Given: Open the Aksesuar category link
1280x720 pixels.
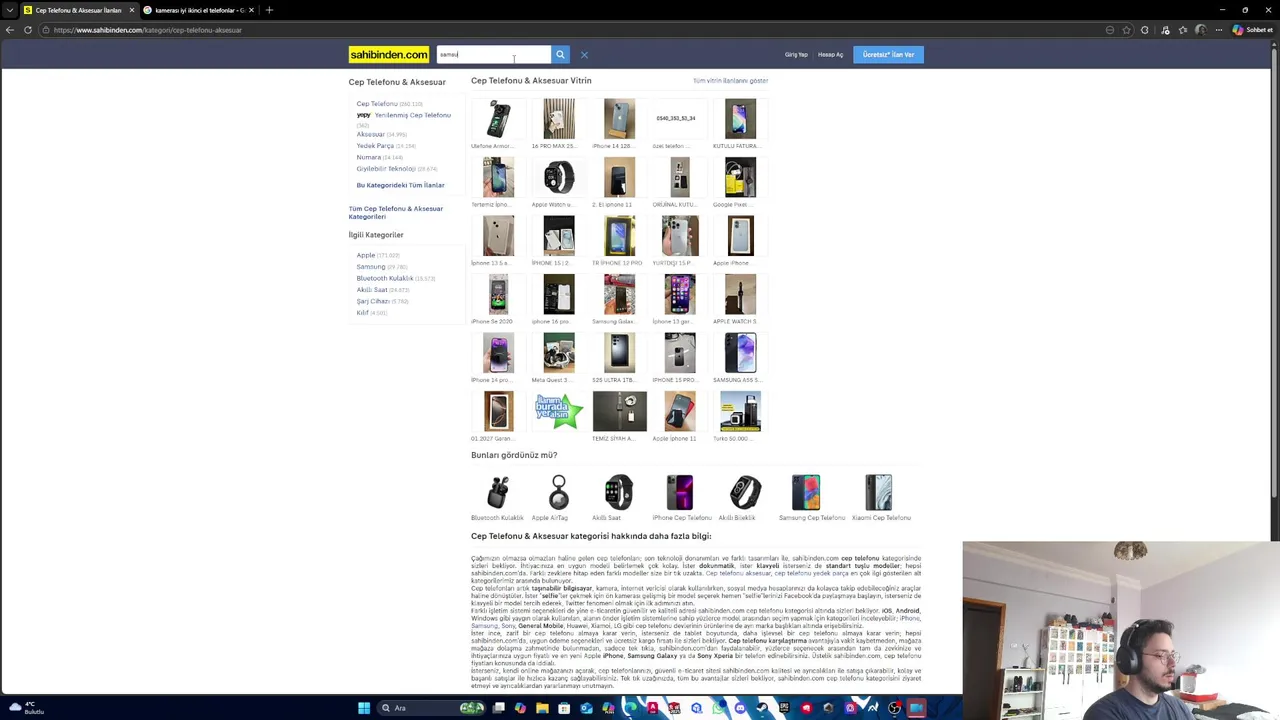Looking at the screenshot, I should (x=370, y=134).
